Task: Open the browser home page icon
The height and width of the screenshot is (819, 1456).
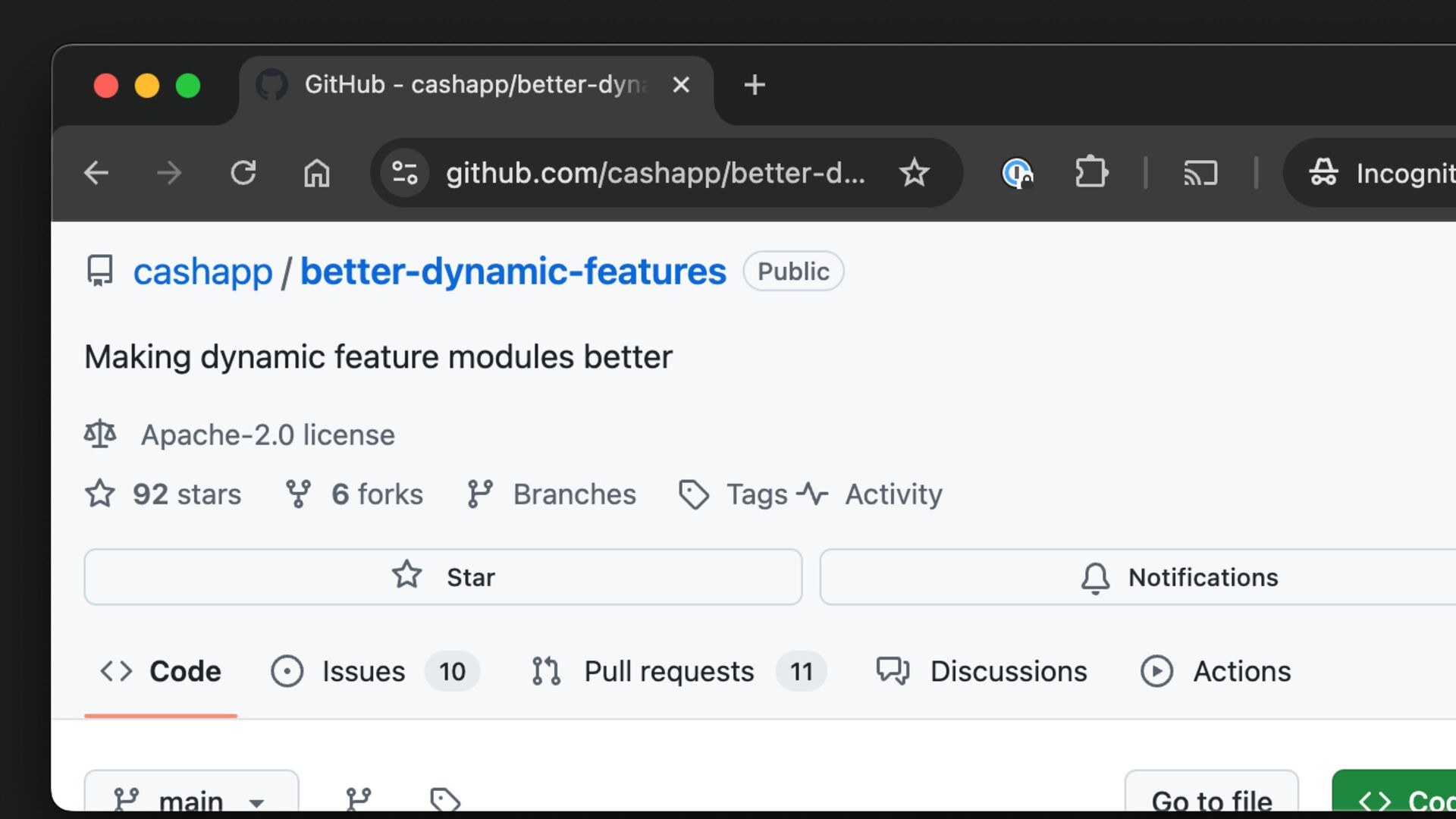Action: 317,173
